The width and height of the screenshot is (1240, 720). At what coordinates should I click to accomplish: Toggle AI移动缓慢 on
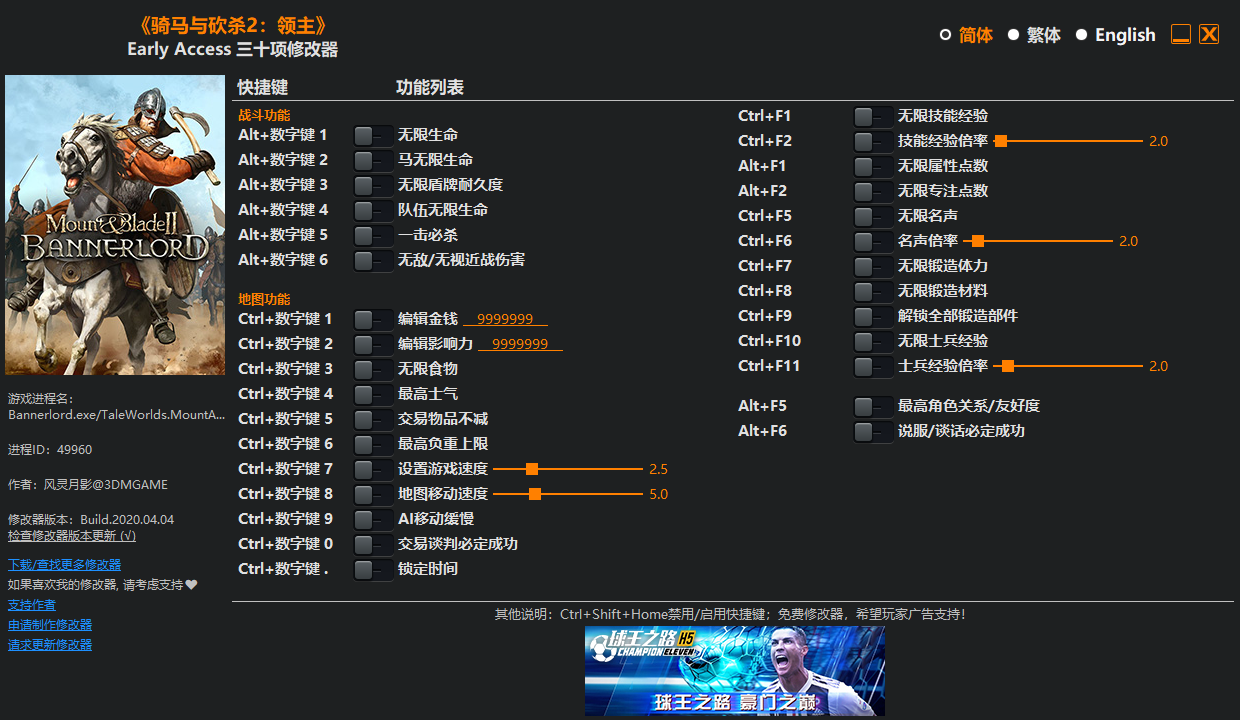[373, 518]
